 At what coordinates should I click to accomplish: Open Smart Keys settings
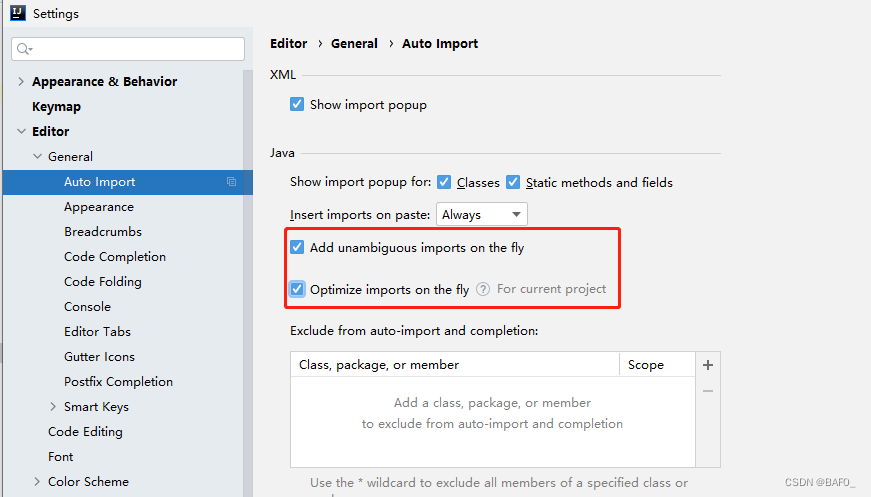(96, 406)
